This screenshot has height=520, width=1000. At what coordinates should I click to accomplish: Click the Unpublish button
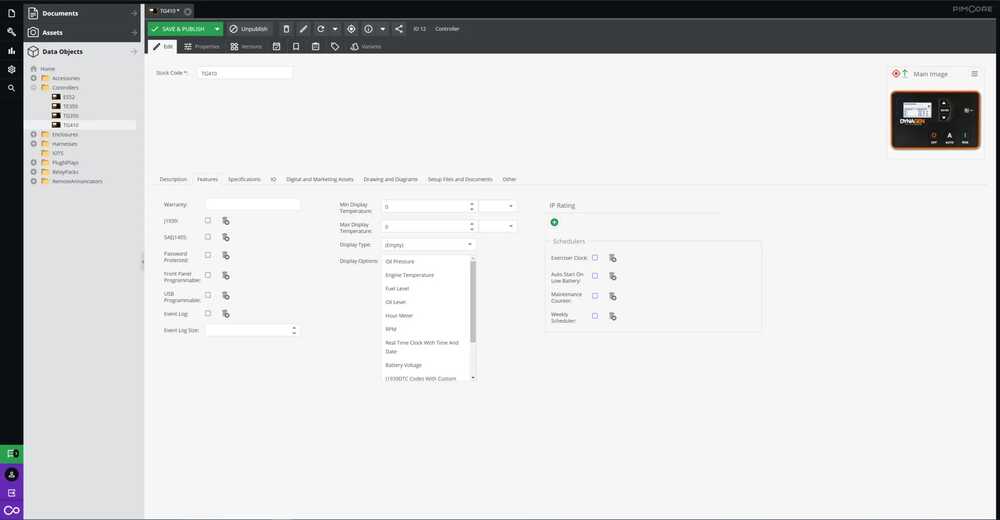point(248,29)
